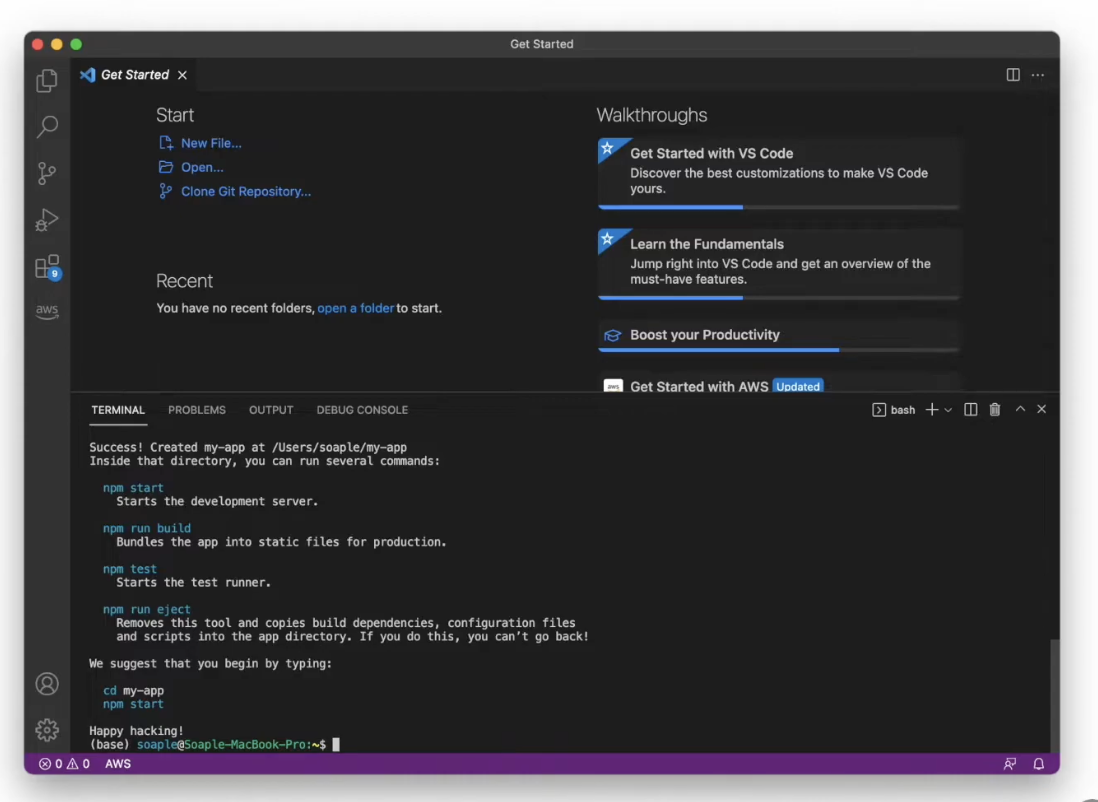
Task: Open the editor More Actions ellipsis
Action: click(x=1038, y=75)
